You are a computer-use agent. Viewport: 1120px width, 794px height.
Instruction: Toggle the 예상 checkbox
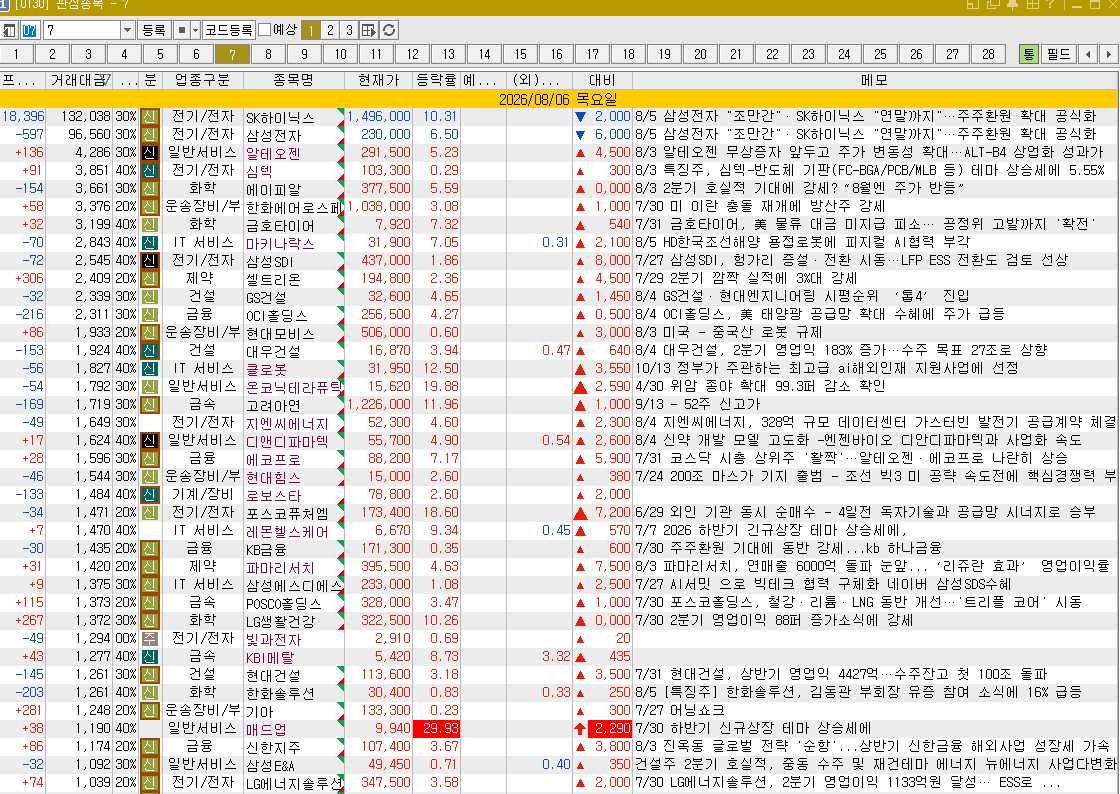[264, 30]
